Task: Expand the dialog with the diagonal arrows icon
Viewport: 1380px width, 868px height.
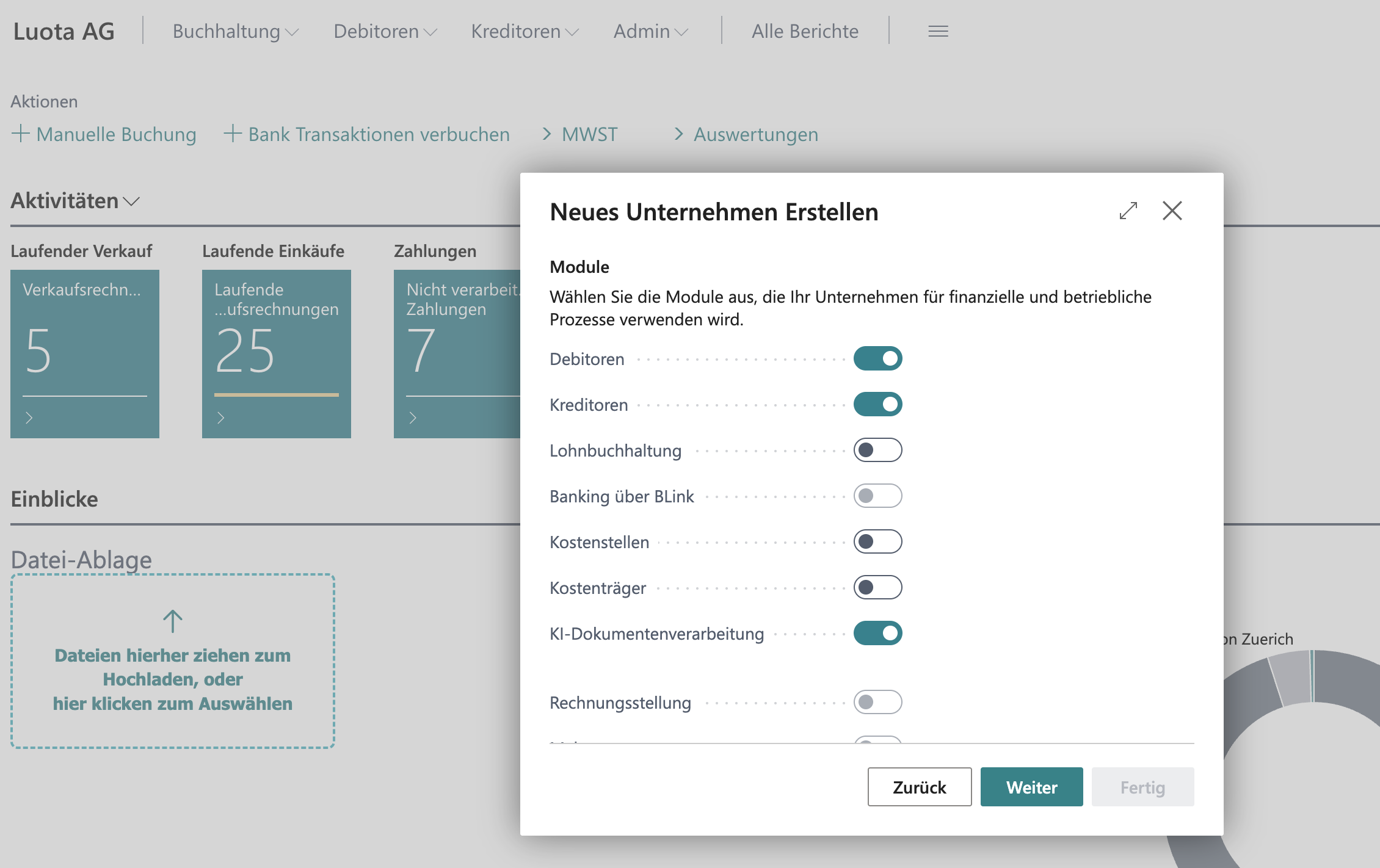Action: (x=1128, y=211)
